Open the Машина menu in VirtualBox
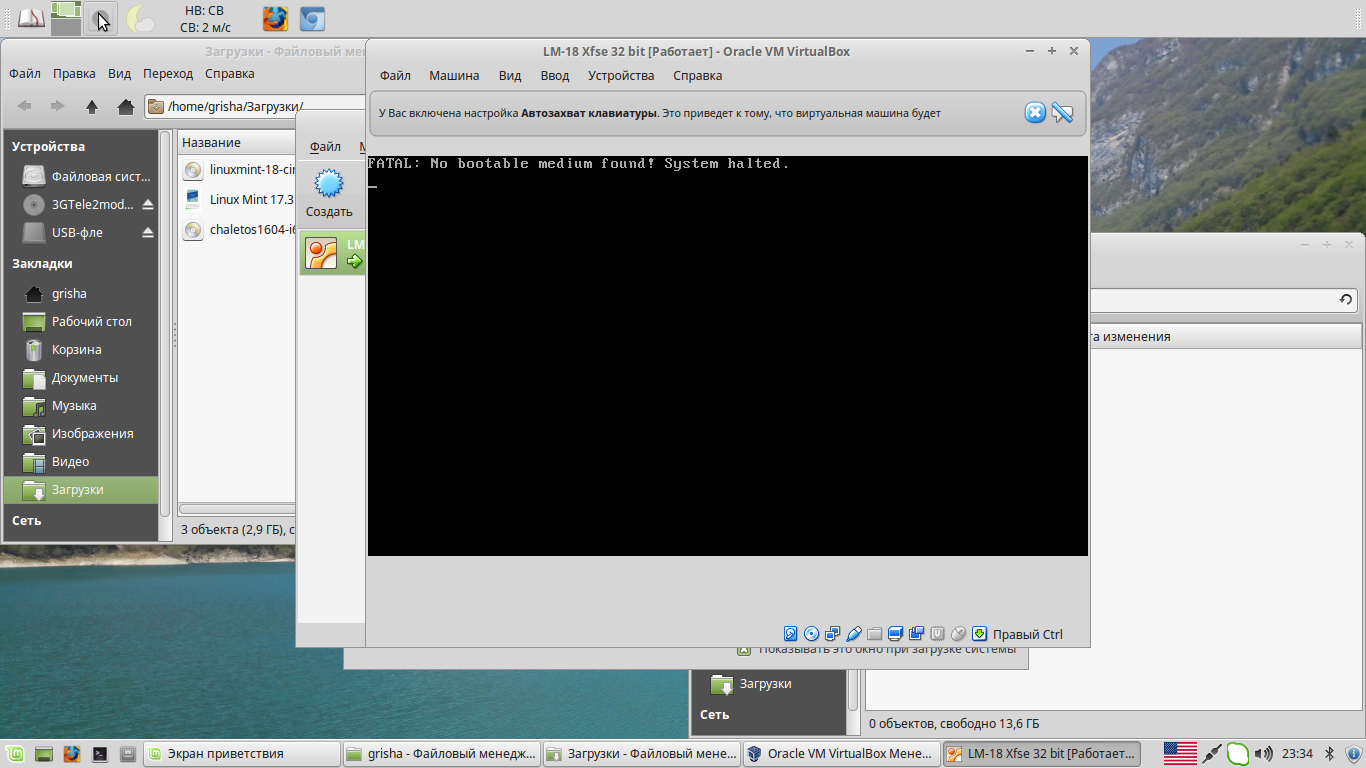This screenshot has width=1366, height=768. 454,76
